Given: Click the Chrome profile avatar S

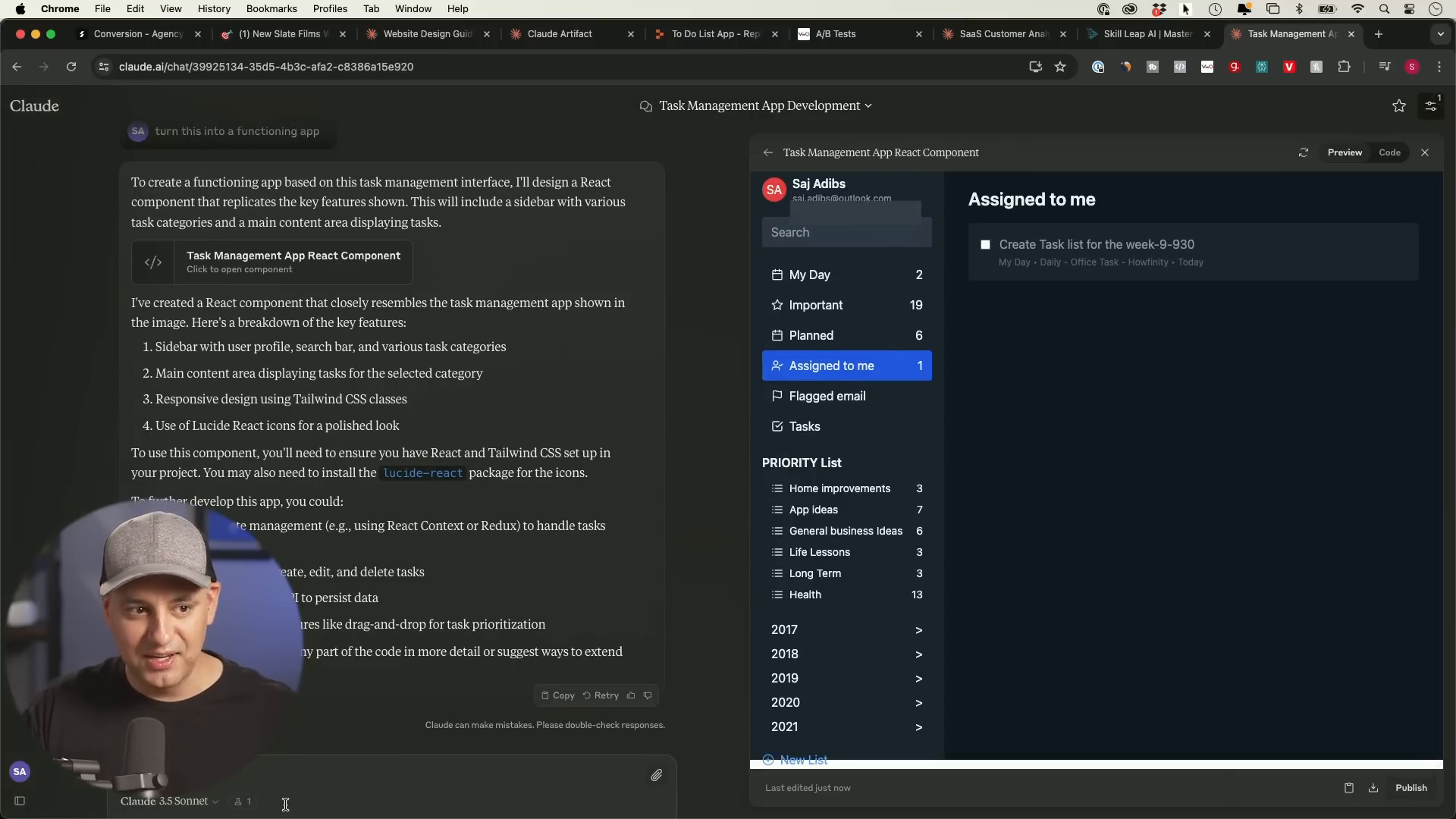Looking at the screenshot, I should pos(1412,67).
